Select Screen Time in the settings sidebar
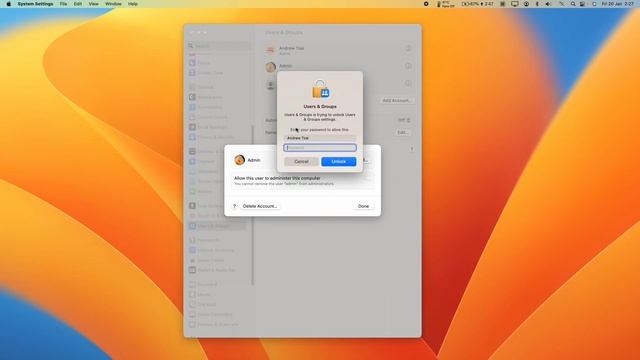The width and height of the screenshot is (640, 360). tap(206, 73)
